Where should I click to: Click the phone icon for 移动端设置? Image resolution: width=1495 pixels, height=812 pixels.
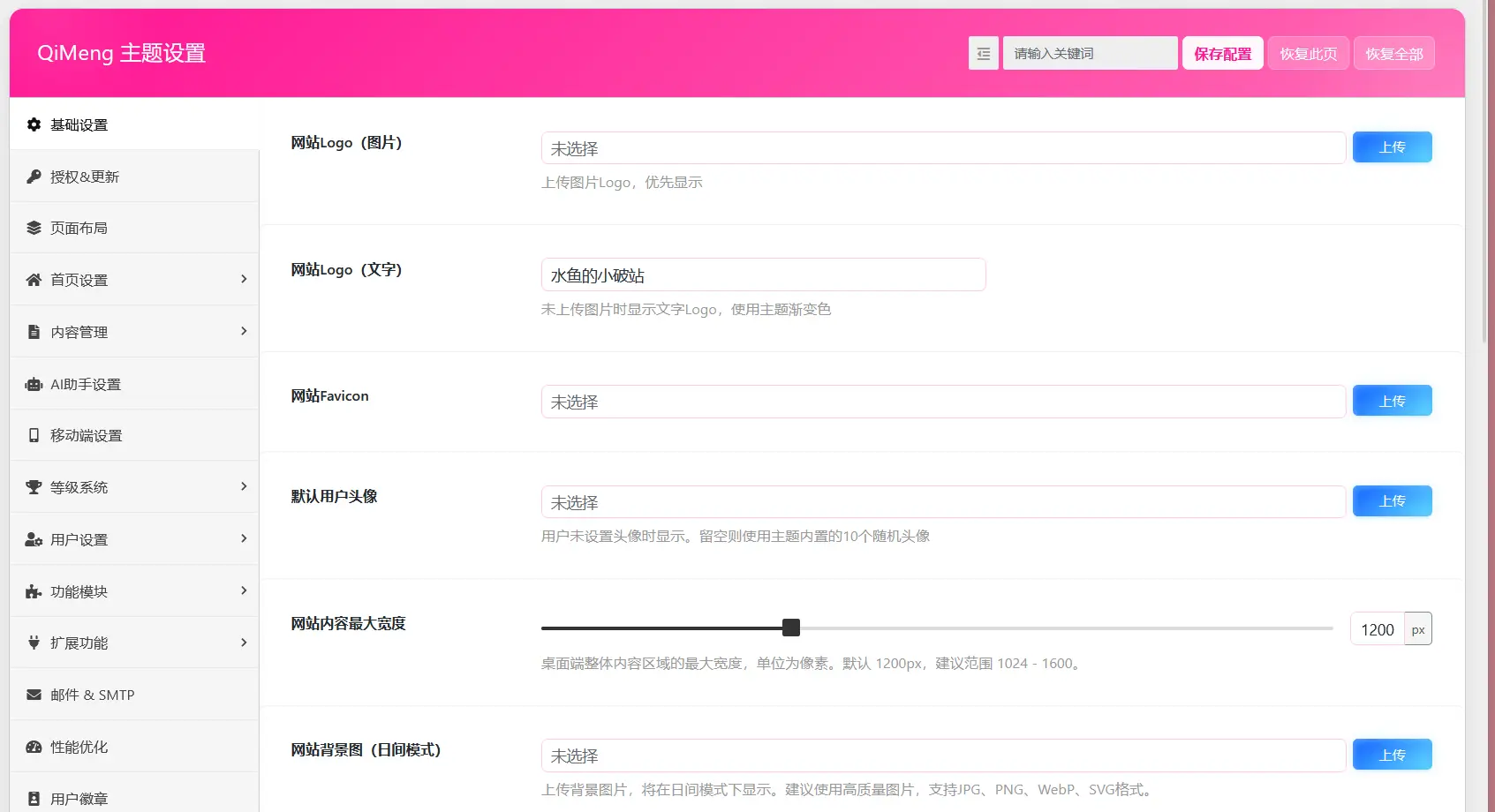[x=34, y=435]
